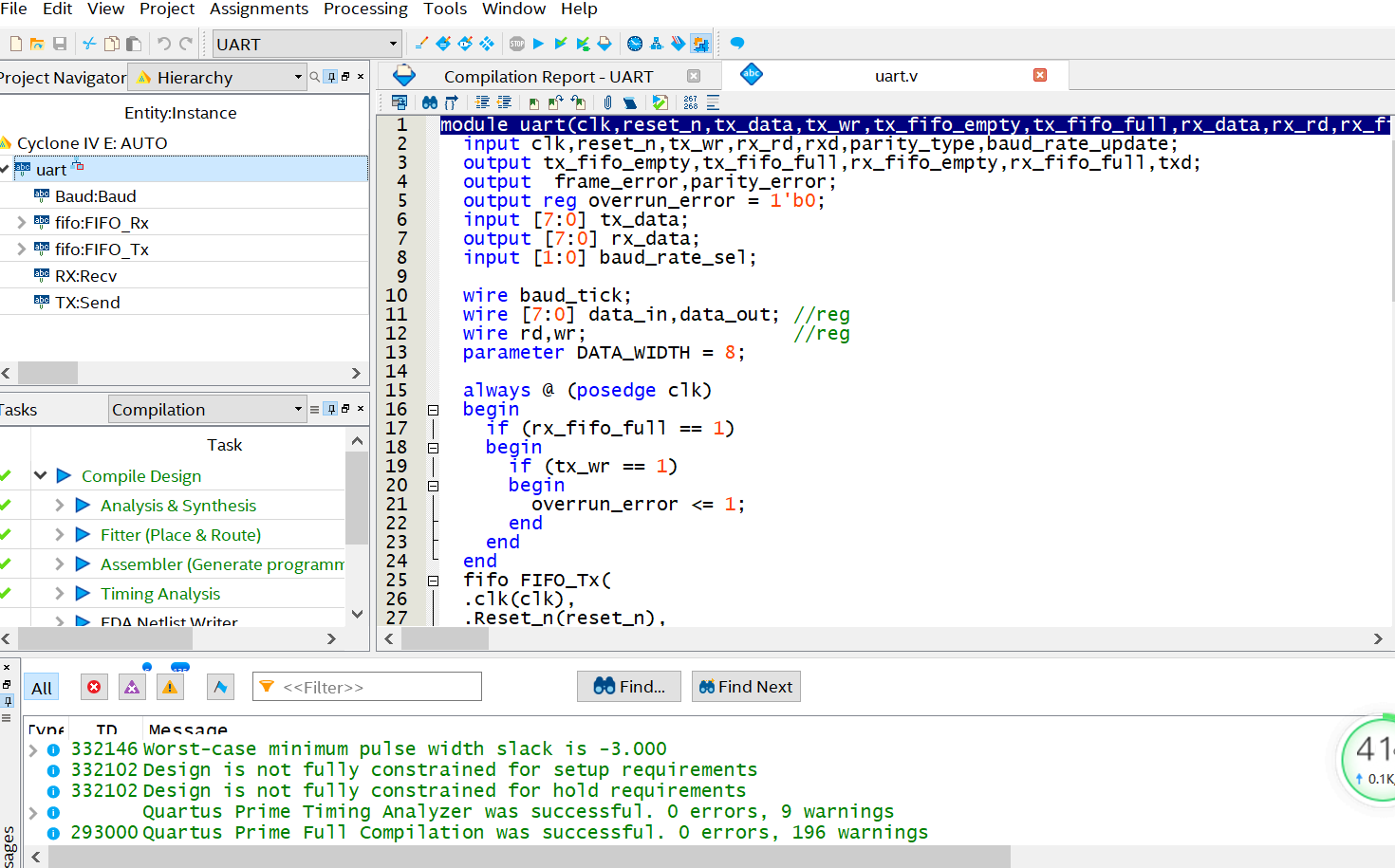Image resolution: width=1395 pixels, height=868 pixels.
Task: Open the Assignments menu
Action: [x=259, y=9]
